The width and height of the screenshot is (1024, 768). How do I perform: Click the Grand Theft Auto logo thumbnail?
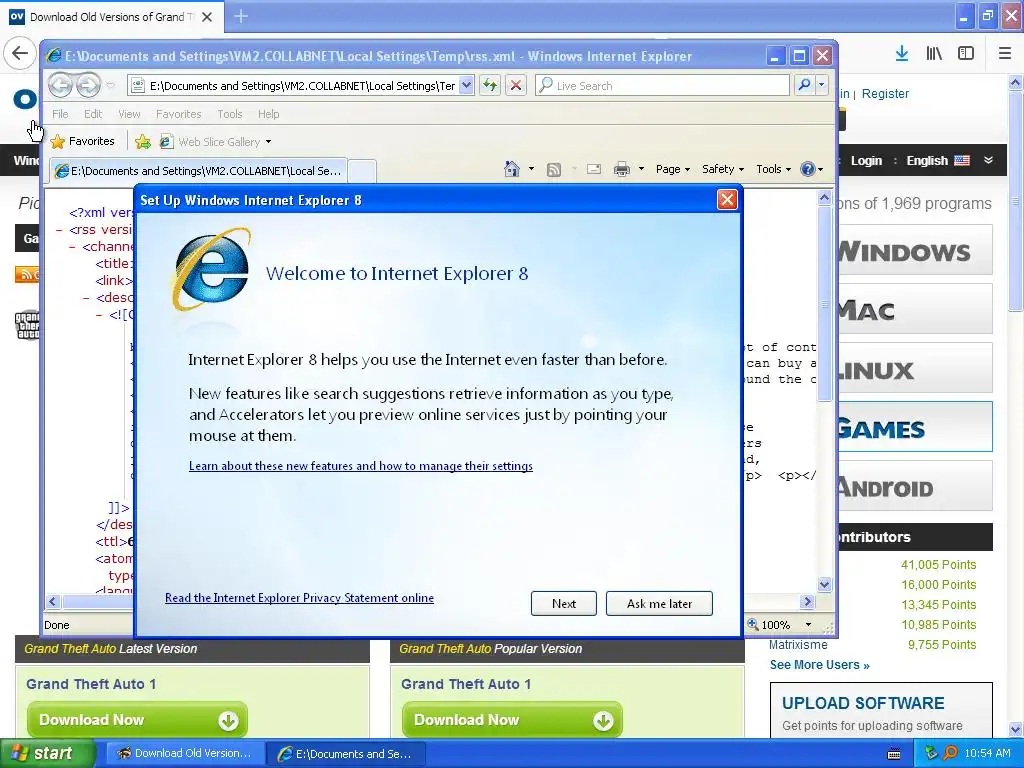pyautogui.click(x=27, y=325)
